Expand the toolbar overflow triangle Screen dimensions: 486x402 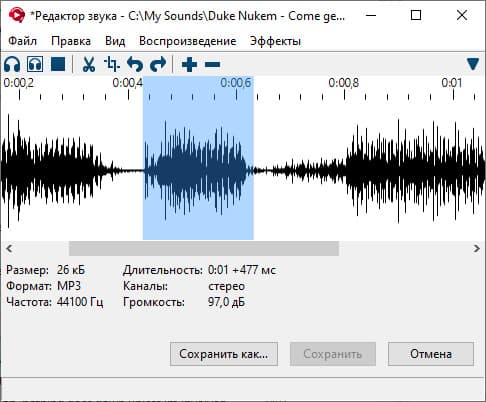[473, 64]
